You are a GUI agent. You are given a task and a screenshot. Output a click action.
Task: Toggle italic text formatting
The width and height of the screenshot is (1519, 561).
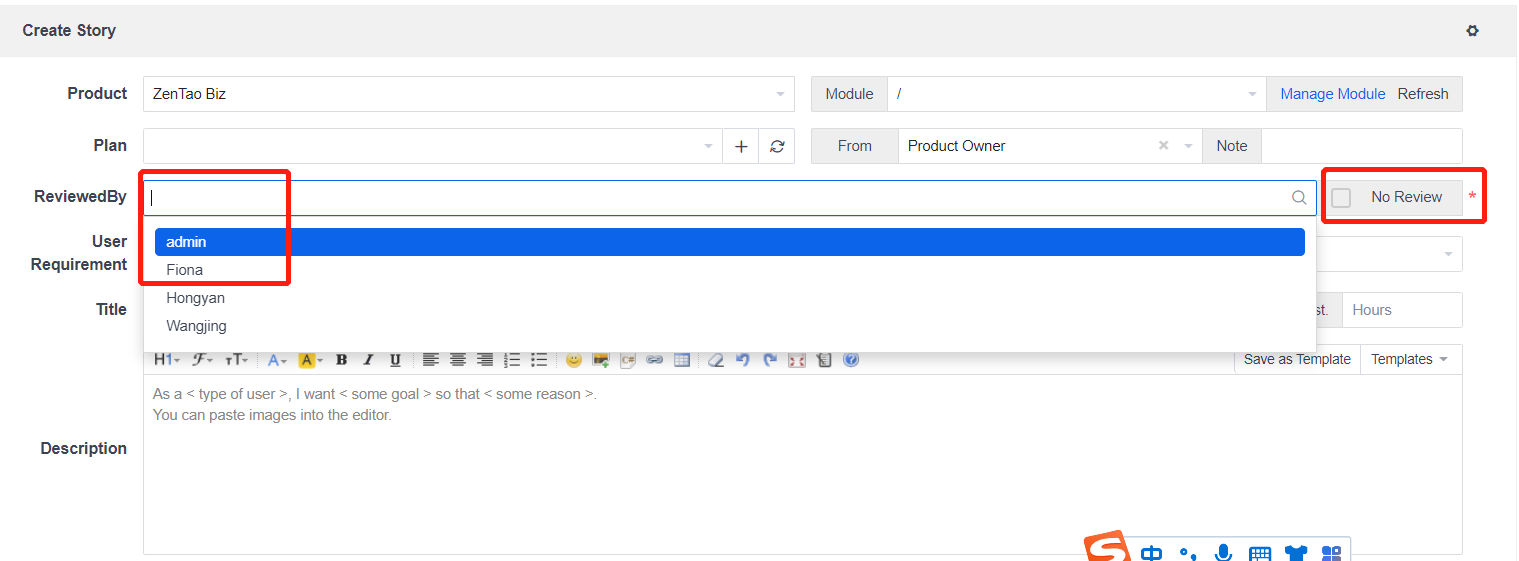[x=368, y=360]
